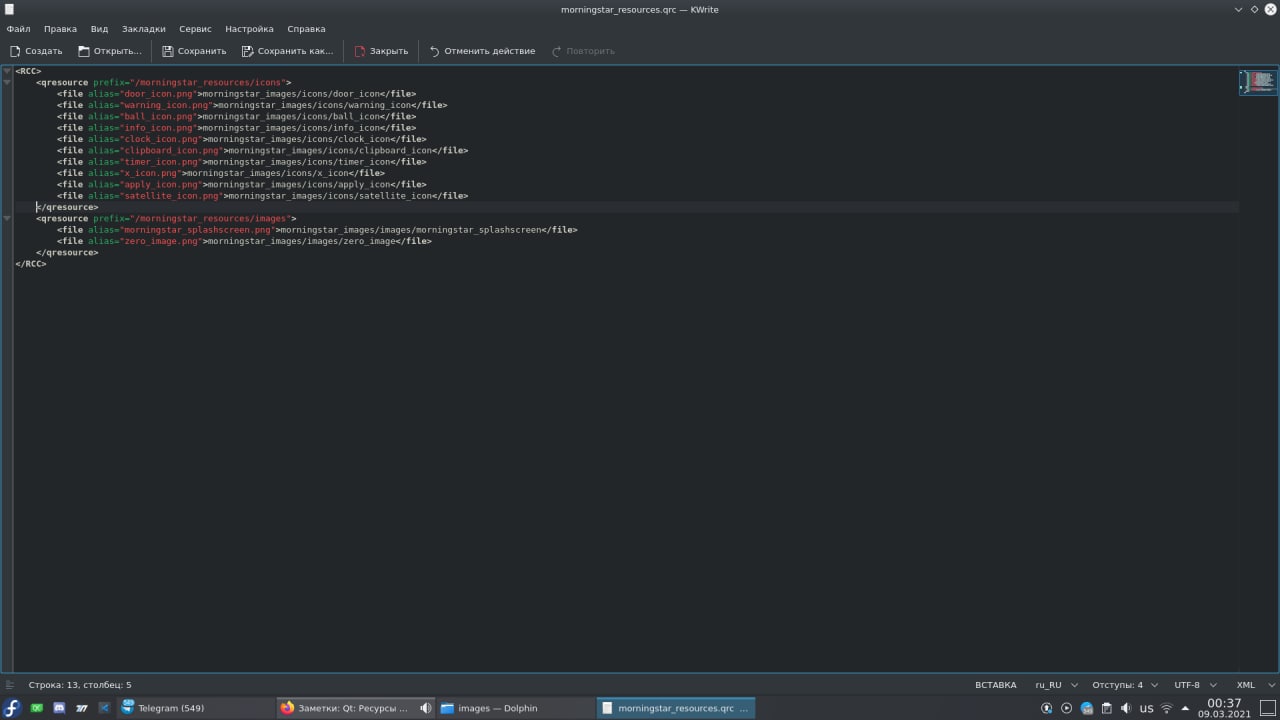Open the Справка menu

306,29
